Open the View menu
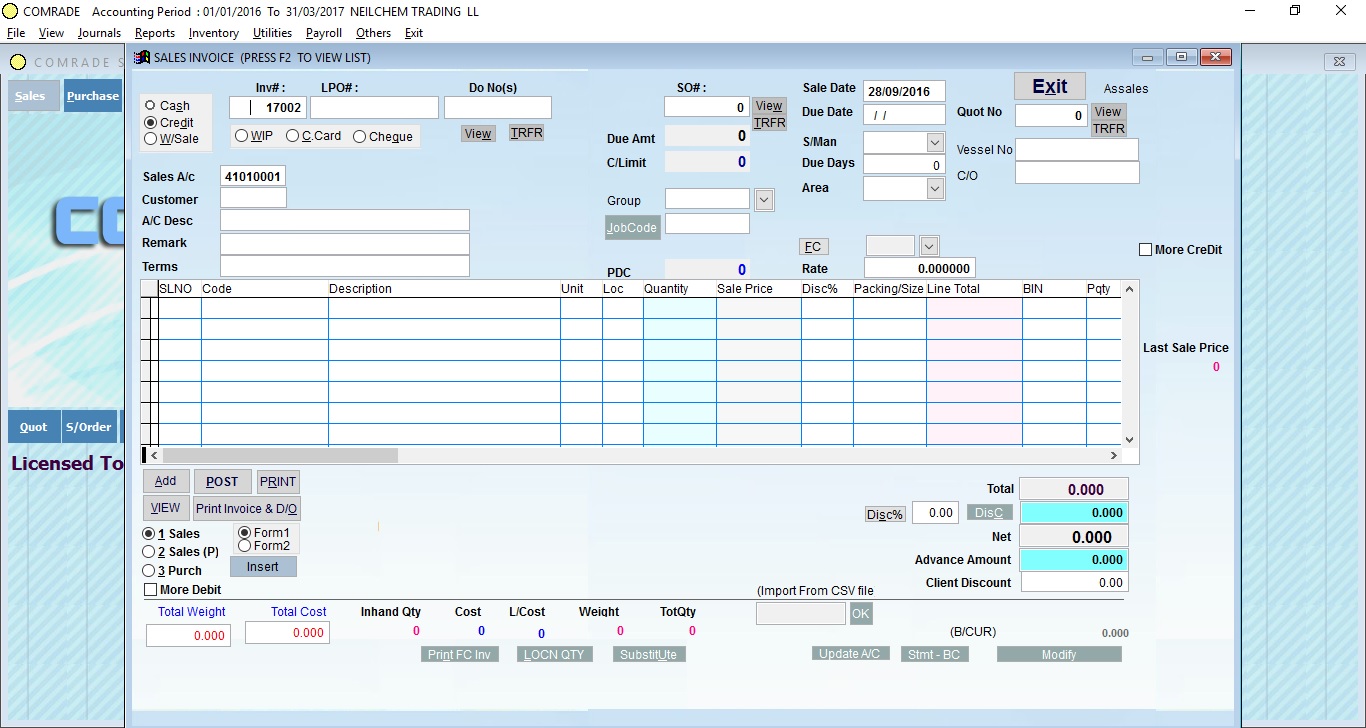 (x=51, y=33)
